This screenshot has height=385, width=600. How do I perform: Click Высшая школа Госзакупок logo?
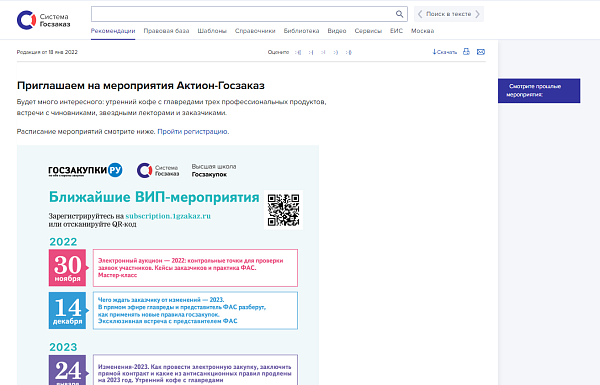click(214, 170)
